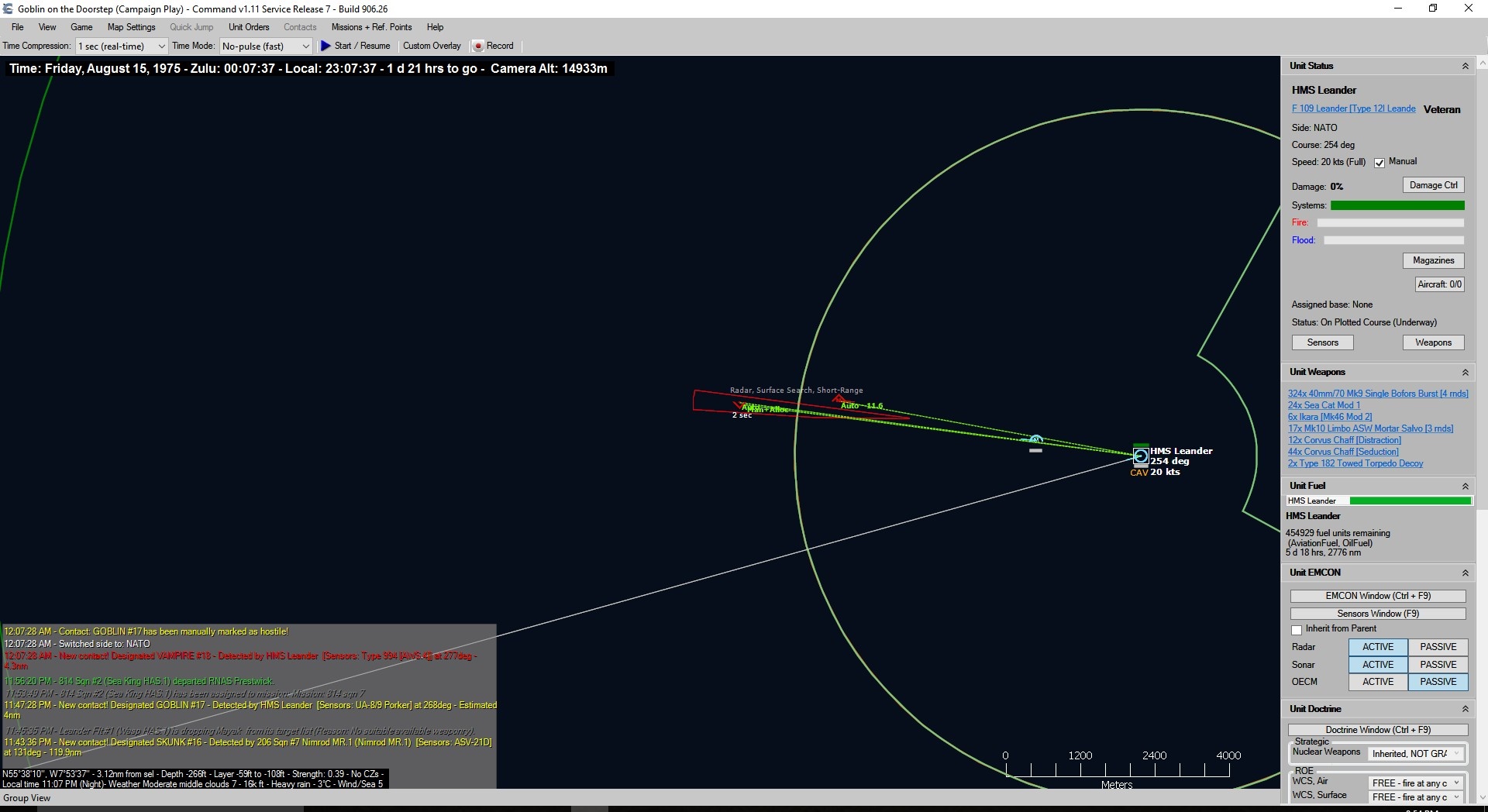This screenshot has height=812, width=1488.
Task: Open the Time Mode dropdown
Action: (x=266, y=46)
